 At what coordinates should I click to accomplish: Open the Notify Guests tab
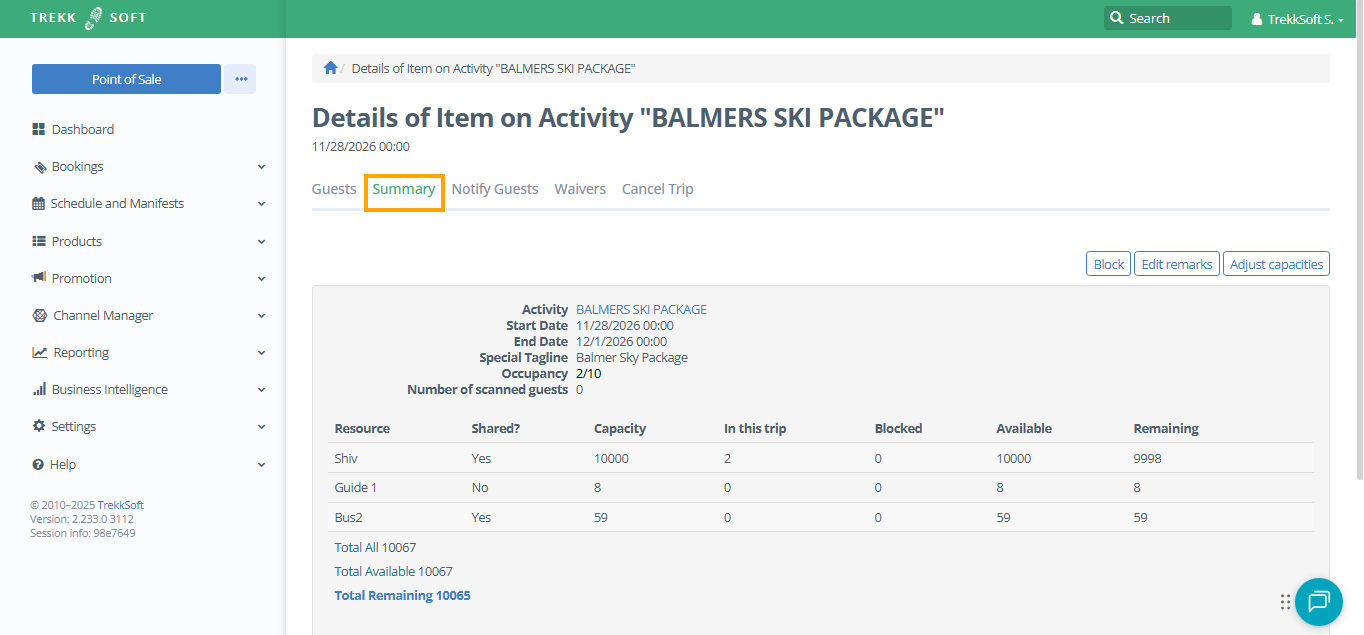(x=494, y=189)
